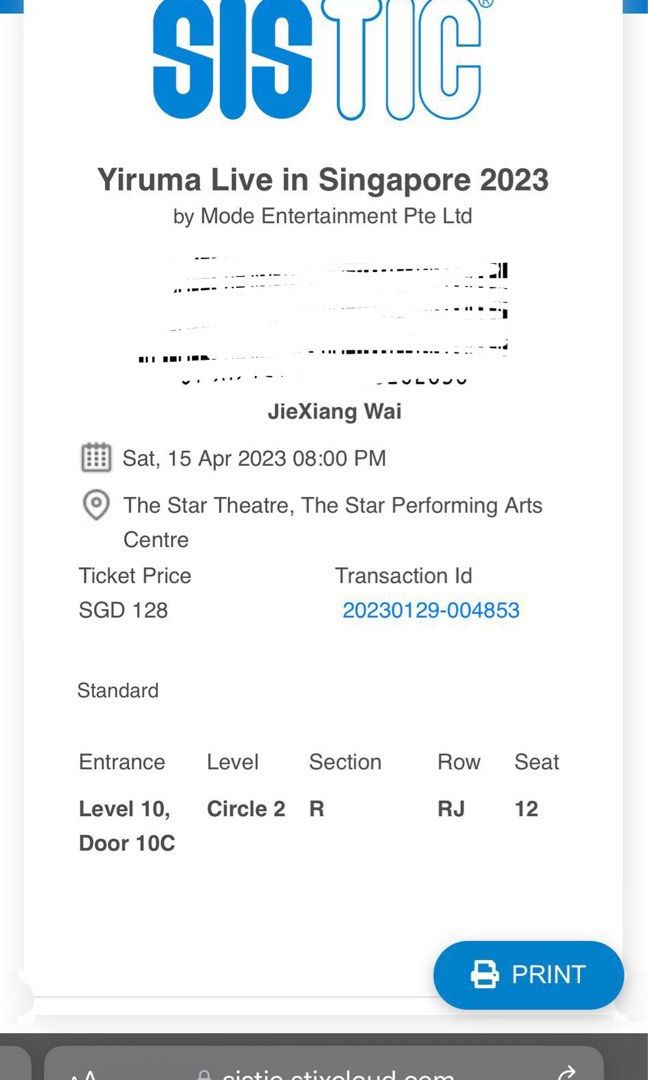Click the seat number 12
This screenshot has height=1080, width=648.
[526, 809]
